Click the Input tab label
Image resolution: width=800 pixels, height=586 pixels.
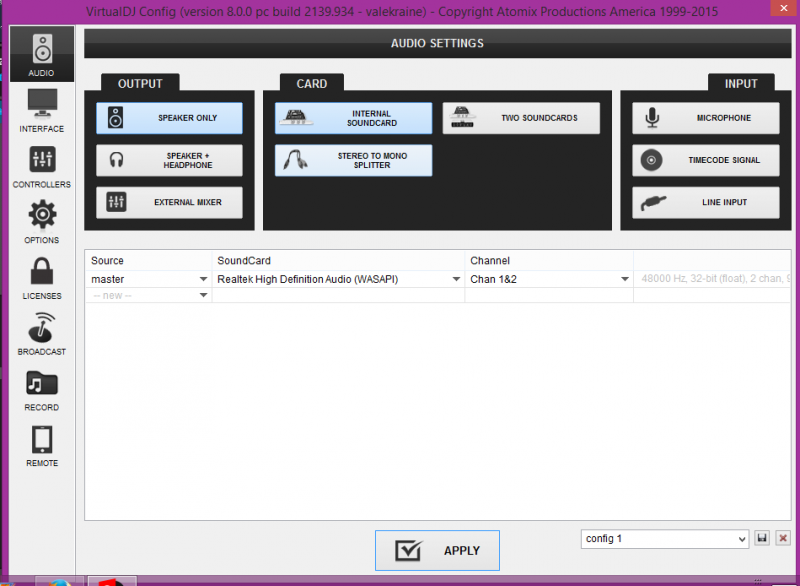click(x=741, y=84)
